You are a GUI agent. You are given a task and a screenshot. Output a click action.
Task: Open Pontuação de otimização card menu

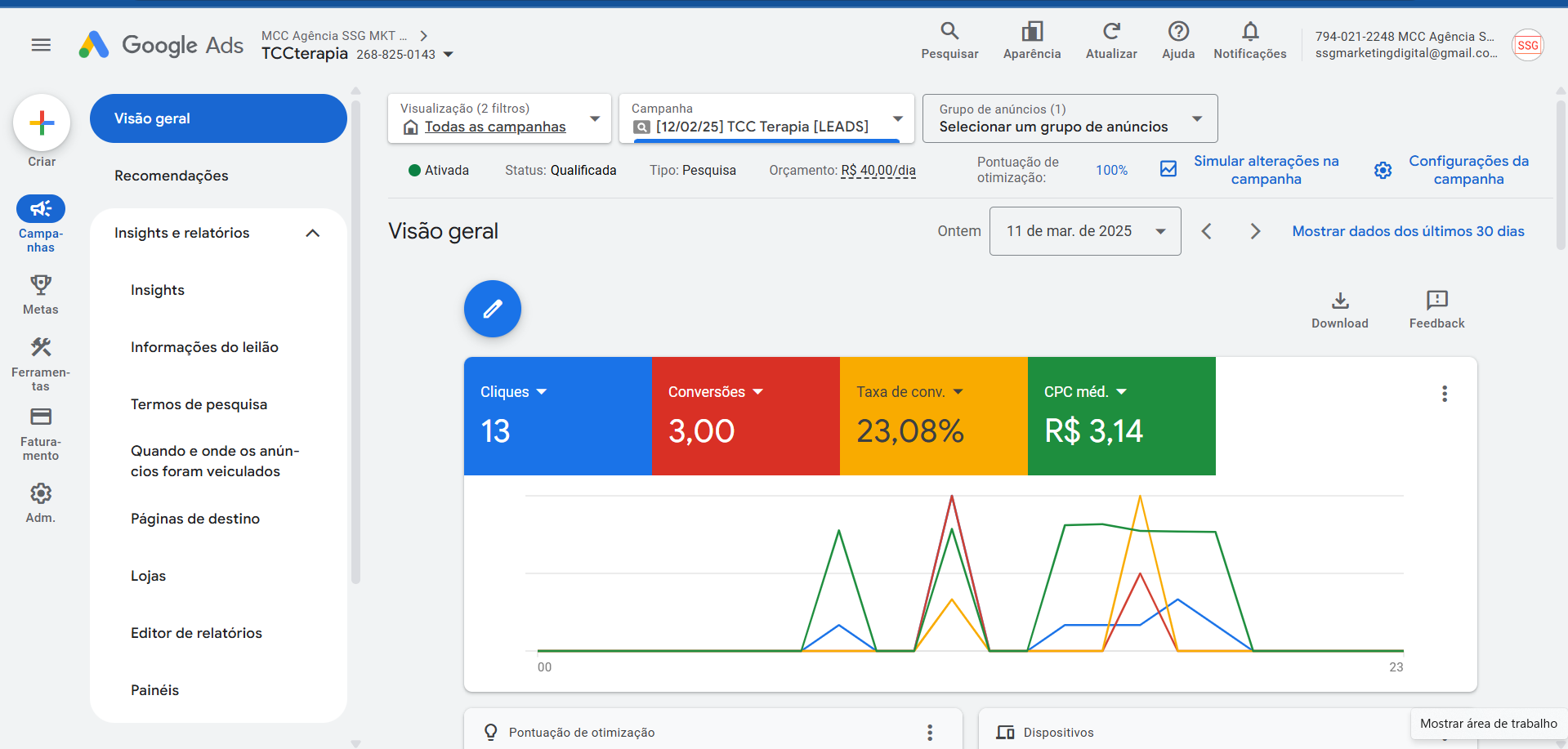pyautogui.click(x=930, y=732)
